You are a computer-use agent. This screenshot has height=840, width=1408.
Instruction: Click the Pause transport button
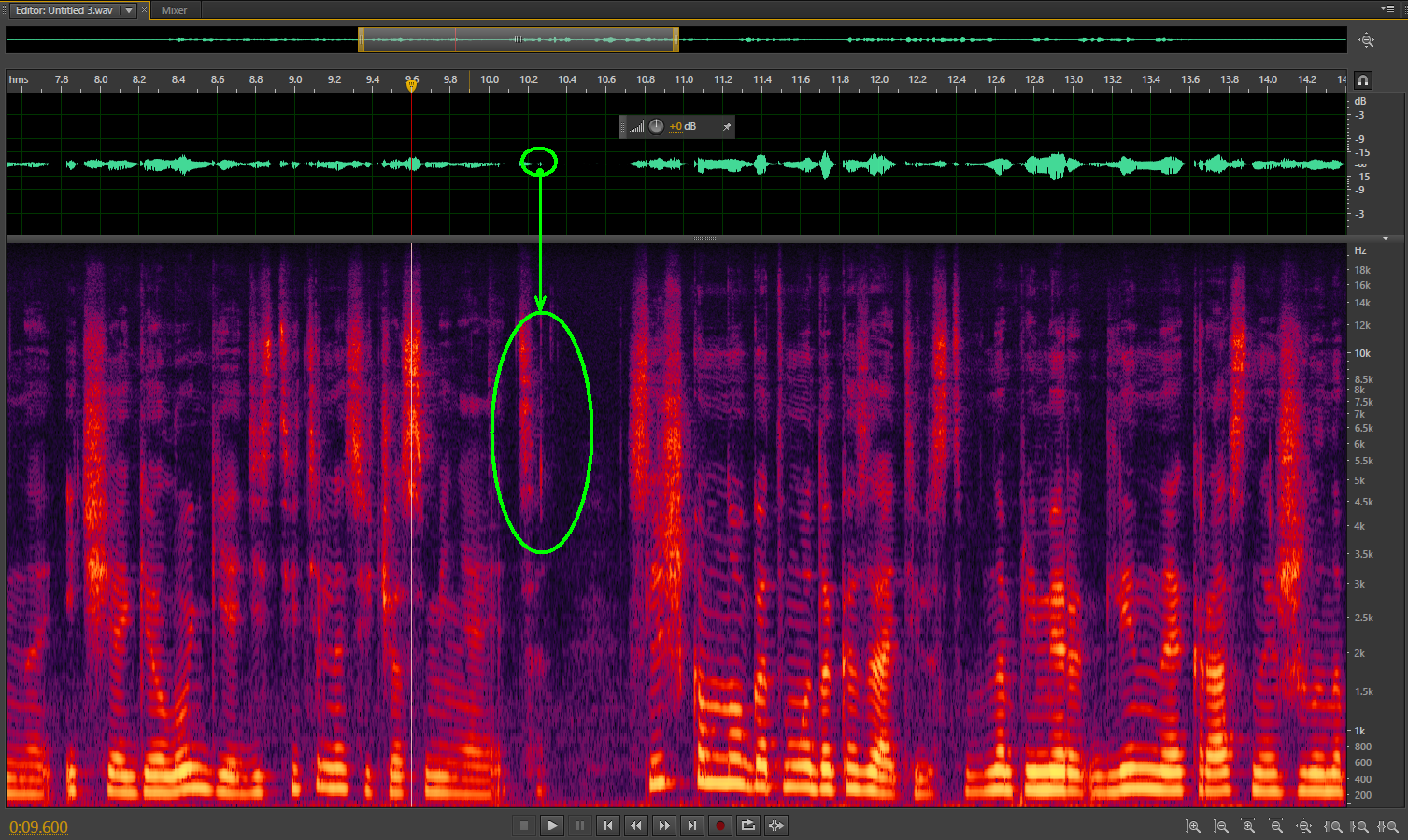[x=580, y=825]
